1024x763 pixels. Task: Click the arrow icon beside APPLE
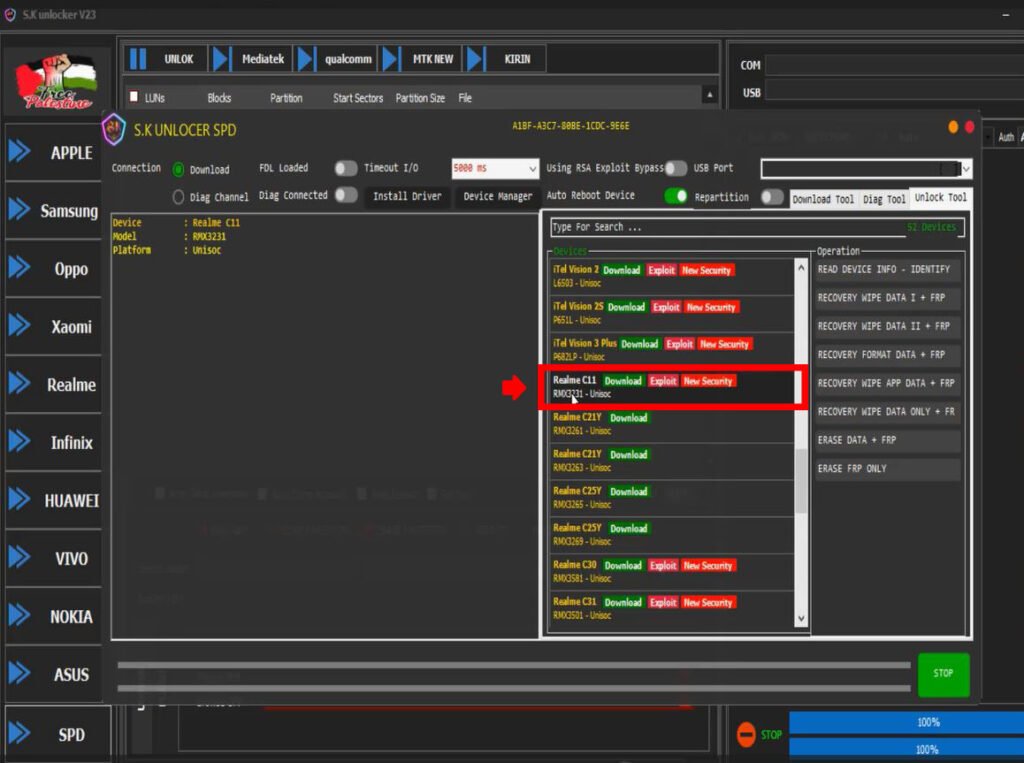tap(20, 152)
